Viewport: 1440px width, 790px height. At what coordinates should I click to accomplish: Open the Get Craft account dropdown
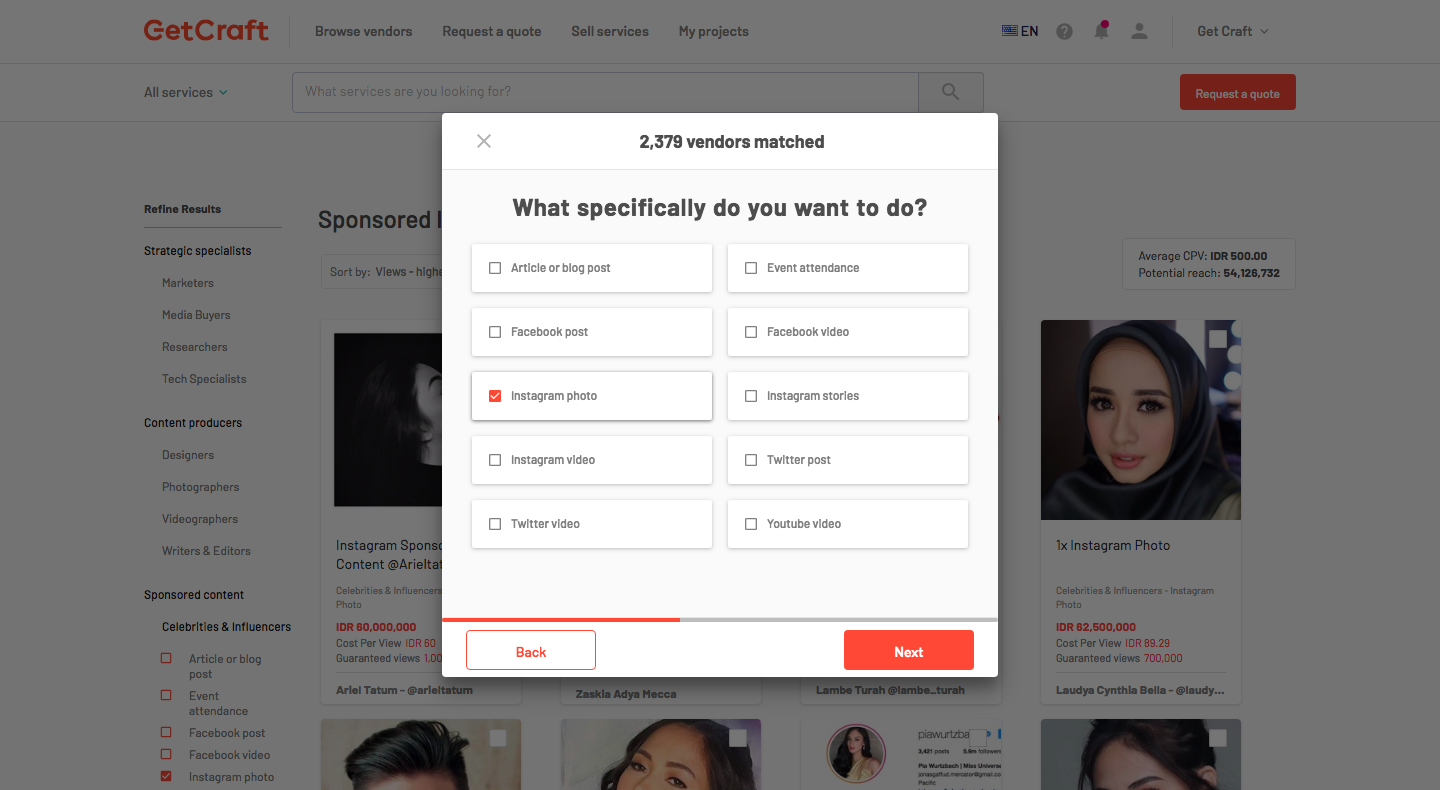(x=1233, y=31)
